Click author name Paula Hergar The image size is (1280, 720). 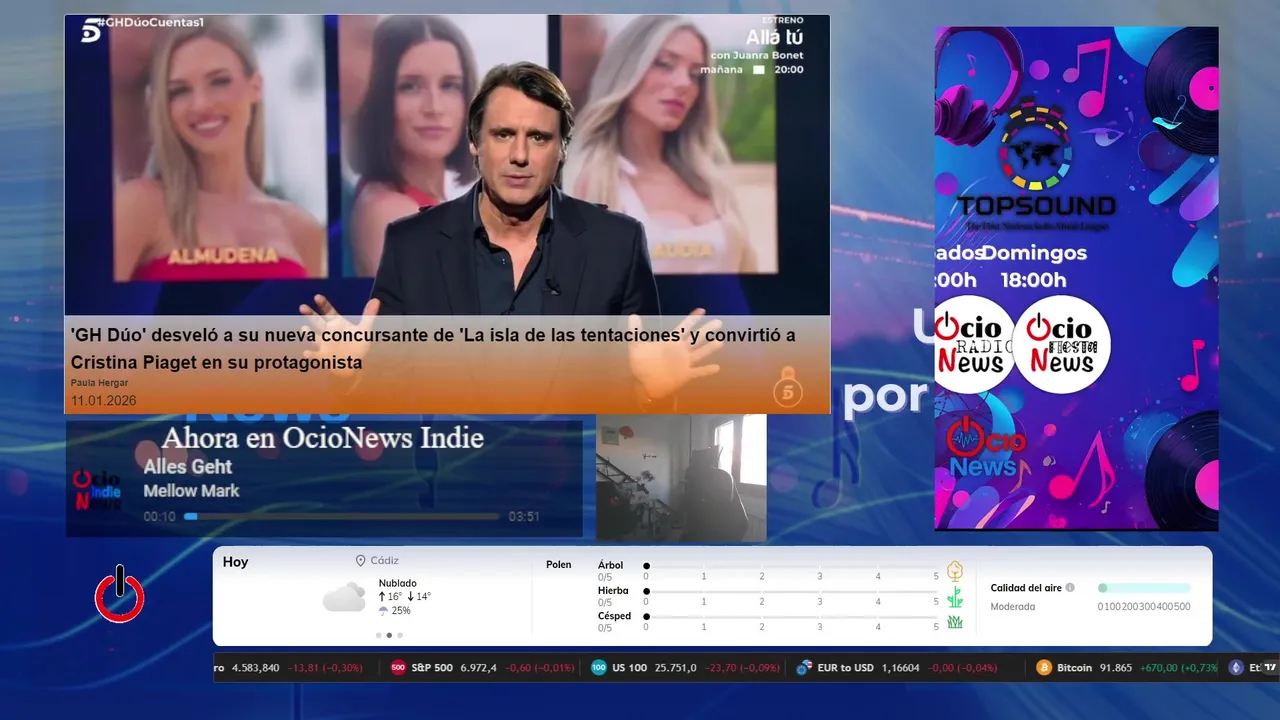pyautogui.click(x=99, y=383)
